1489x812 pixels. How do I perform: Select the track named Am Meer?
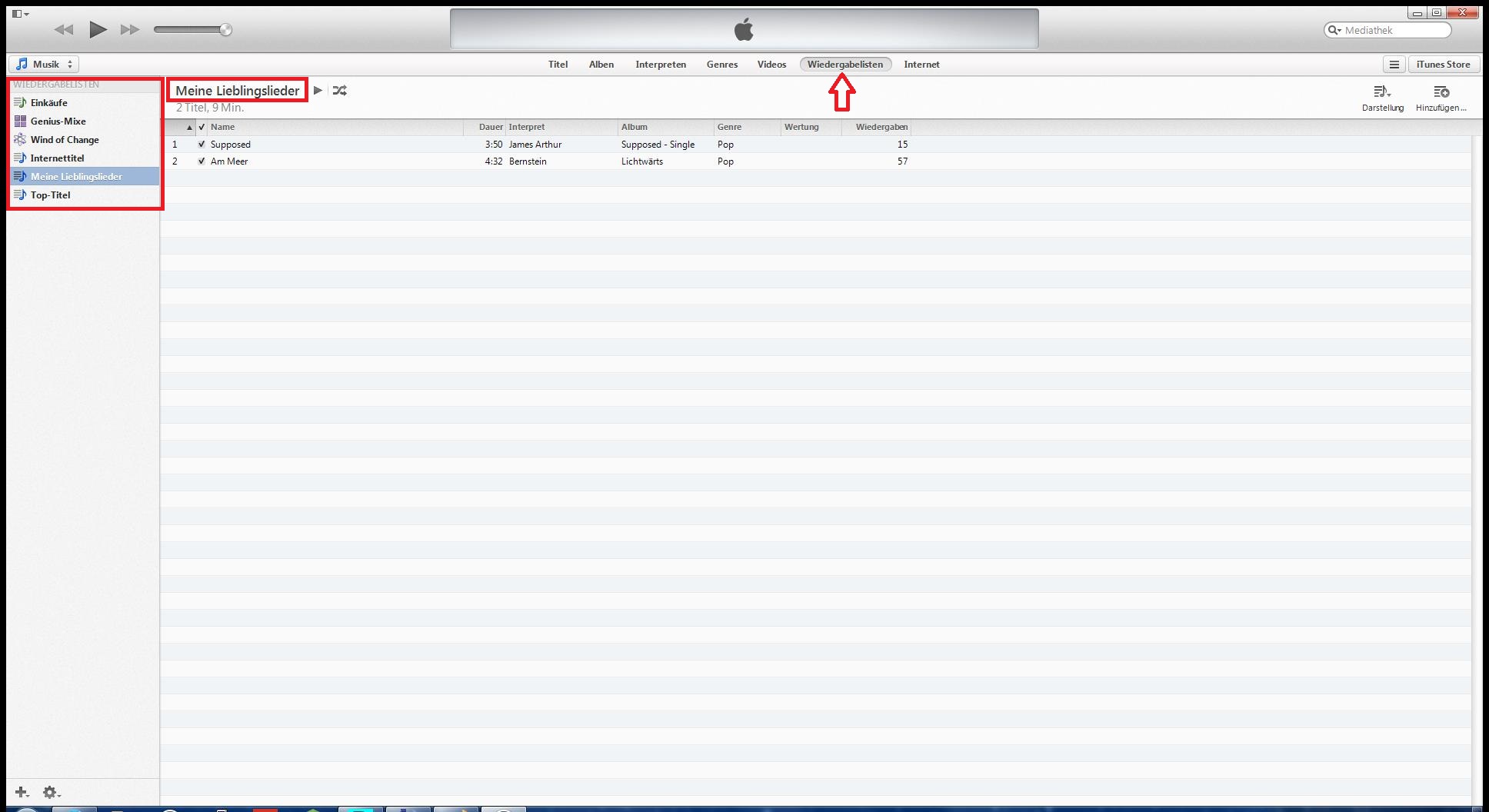pos(229,161)
